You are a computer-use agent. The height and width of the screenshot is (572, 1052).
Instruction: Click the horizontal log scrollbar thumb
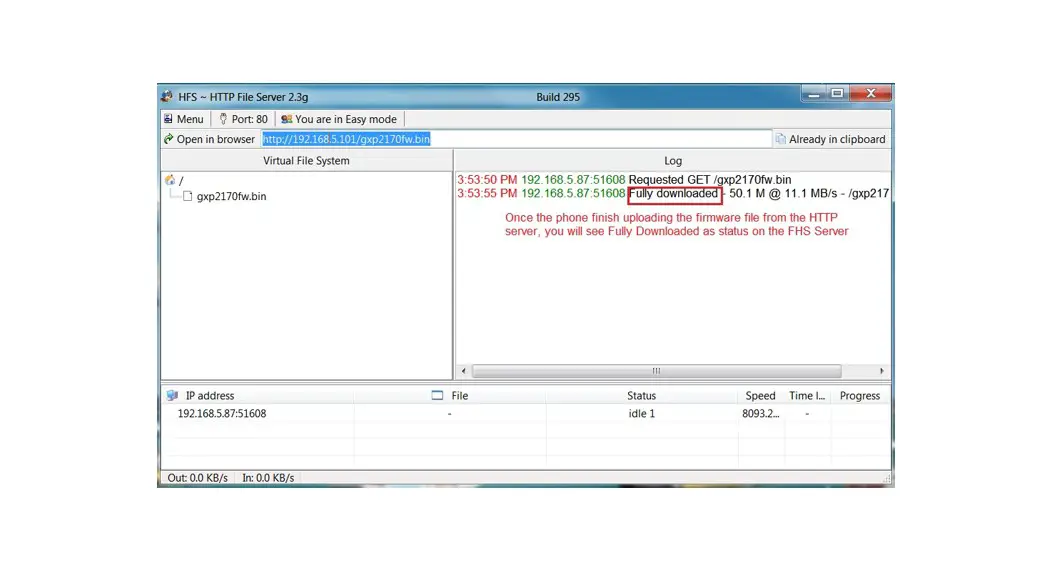click(x=656, y=371)
